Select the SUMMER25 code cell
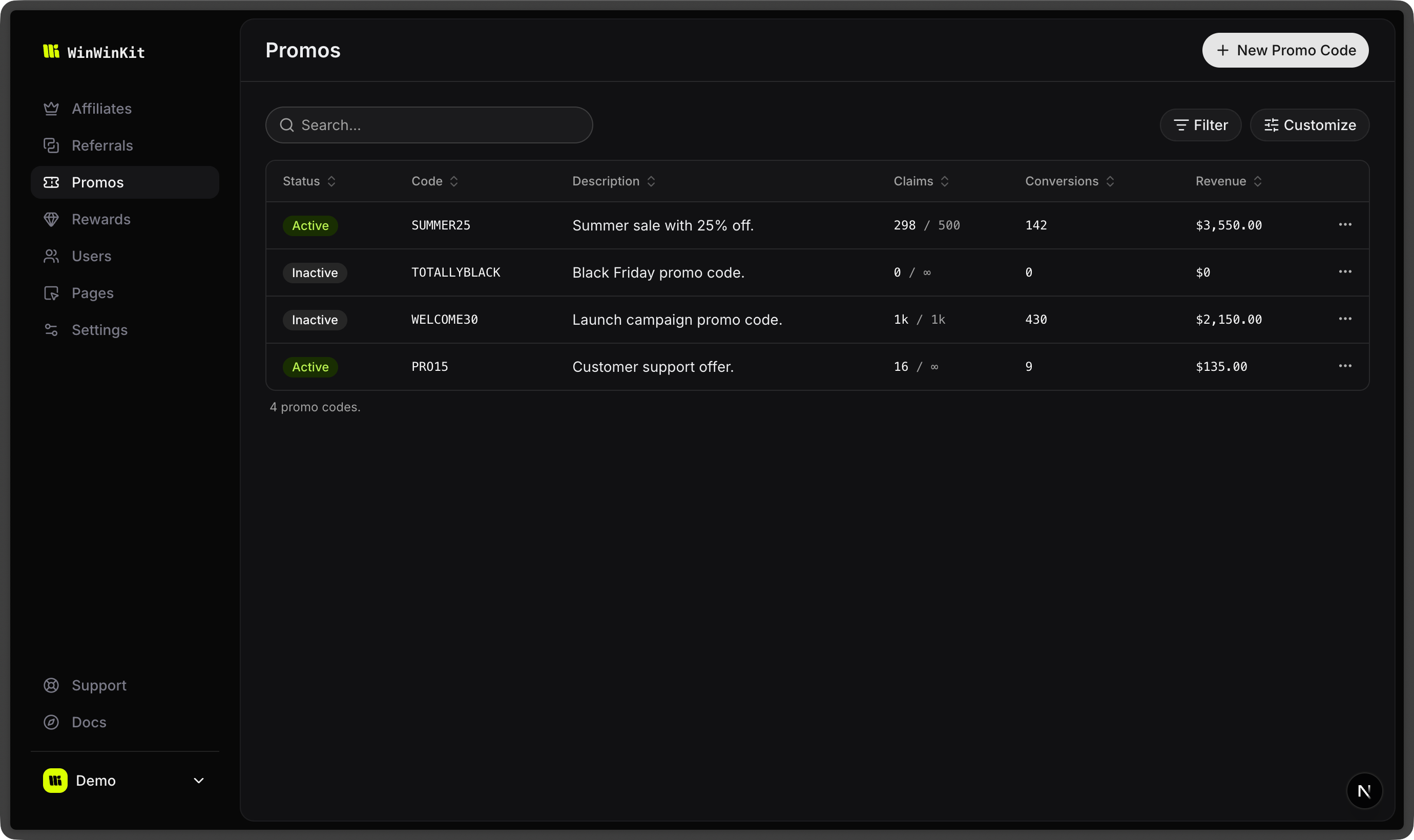Image resolution: width=1414 pixels, height=840 pixels. 441,225
